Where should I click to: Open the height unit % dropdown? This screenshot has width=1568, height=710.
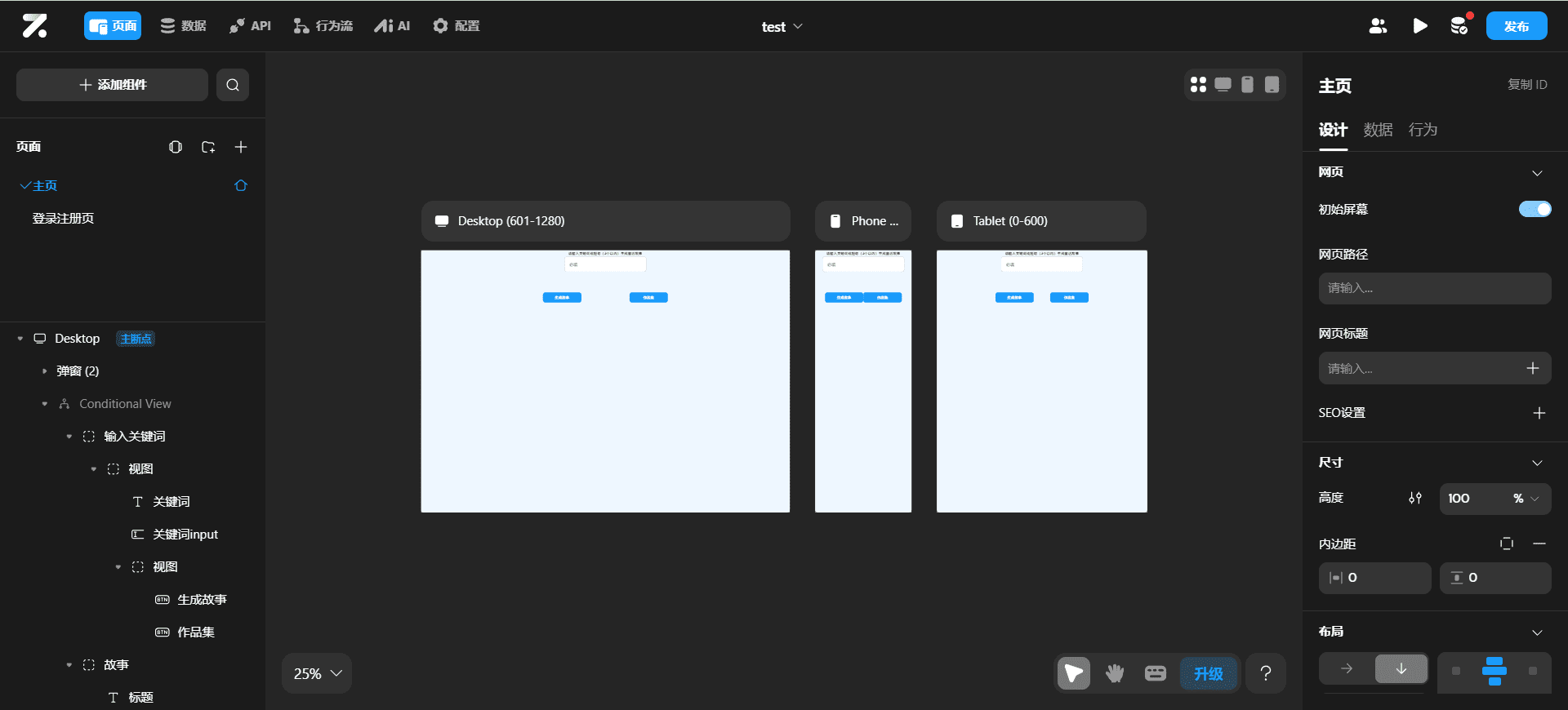point(1526,498)
